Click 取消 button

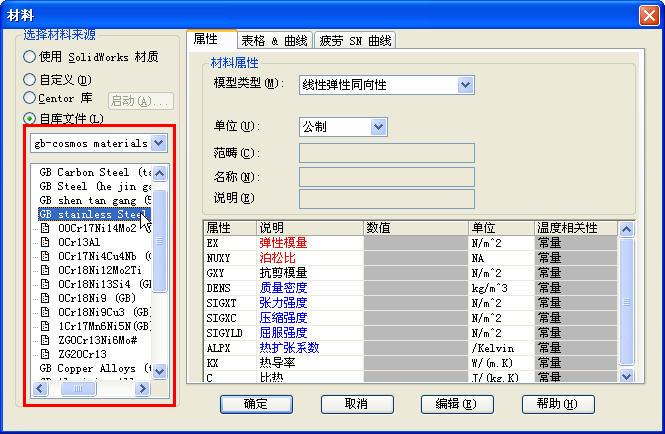(357, 404)
